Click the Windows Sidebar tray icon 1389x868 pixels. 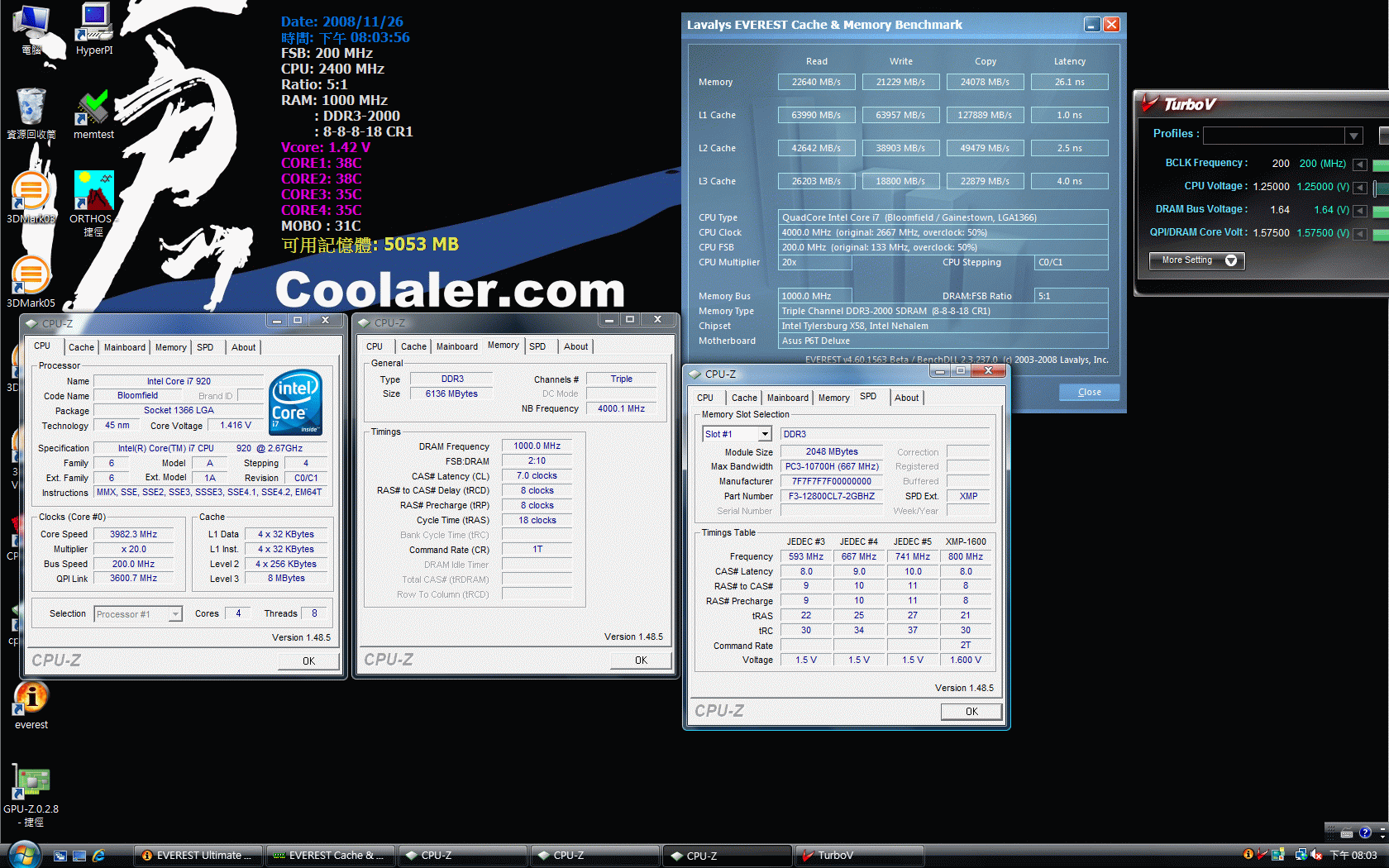(x=1278, y=855)
